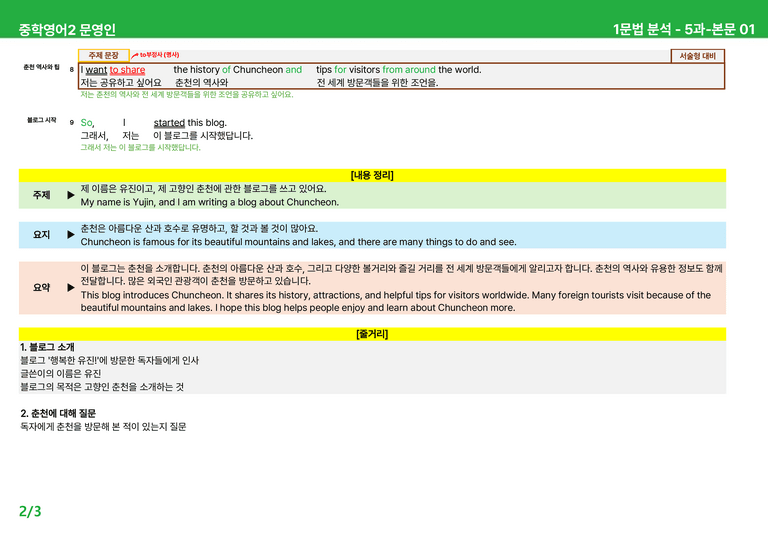Click the '주제' label in green row
The width and height of the screenshot is (768, 543).
[42, 195]
